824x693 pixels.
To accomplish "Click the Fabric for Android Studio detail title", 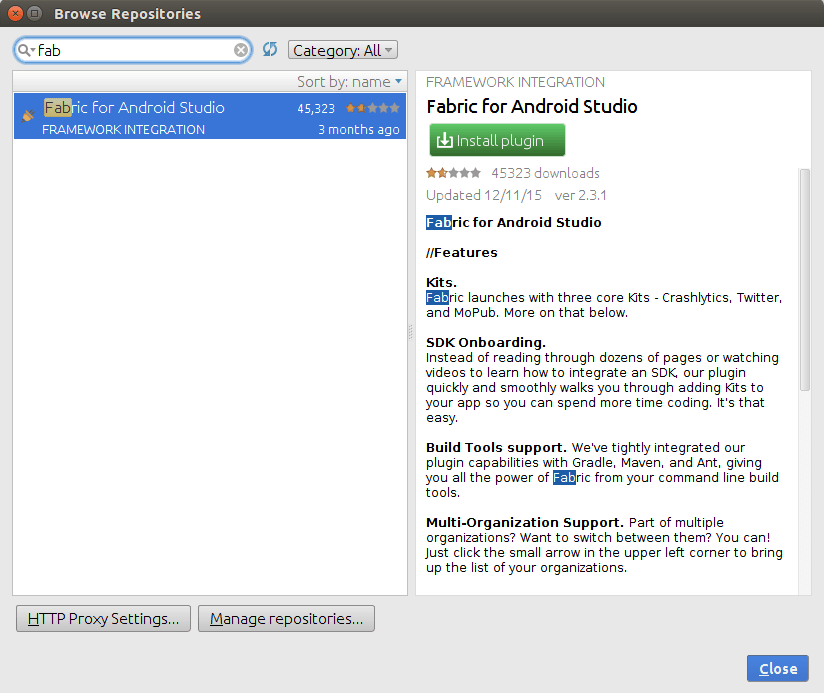I will 532,107.
